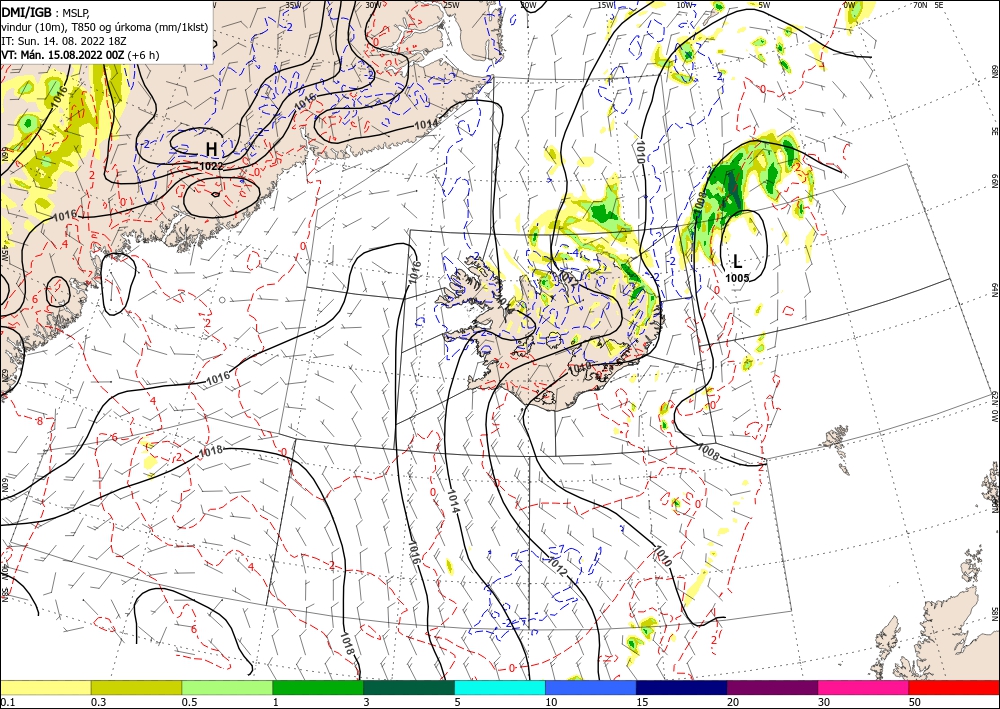This screenshot has height=709, width=1000.
Task: Click the olive 0.3–0.5 legend color band
Action: pyautogui.click(x=136, y=687)
